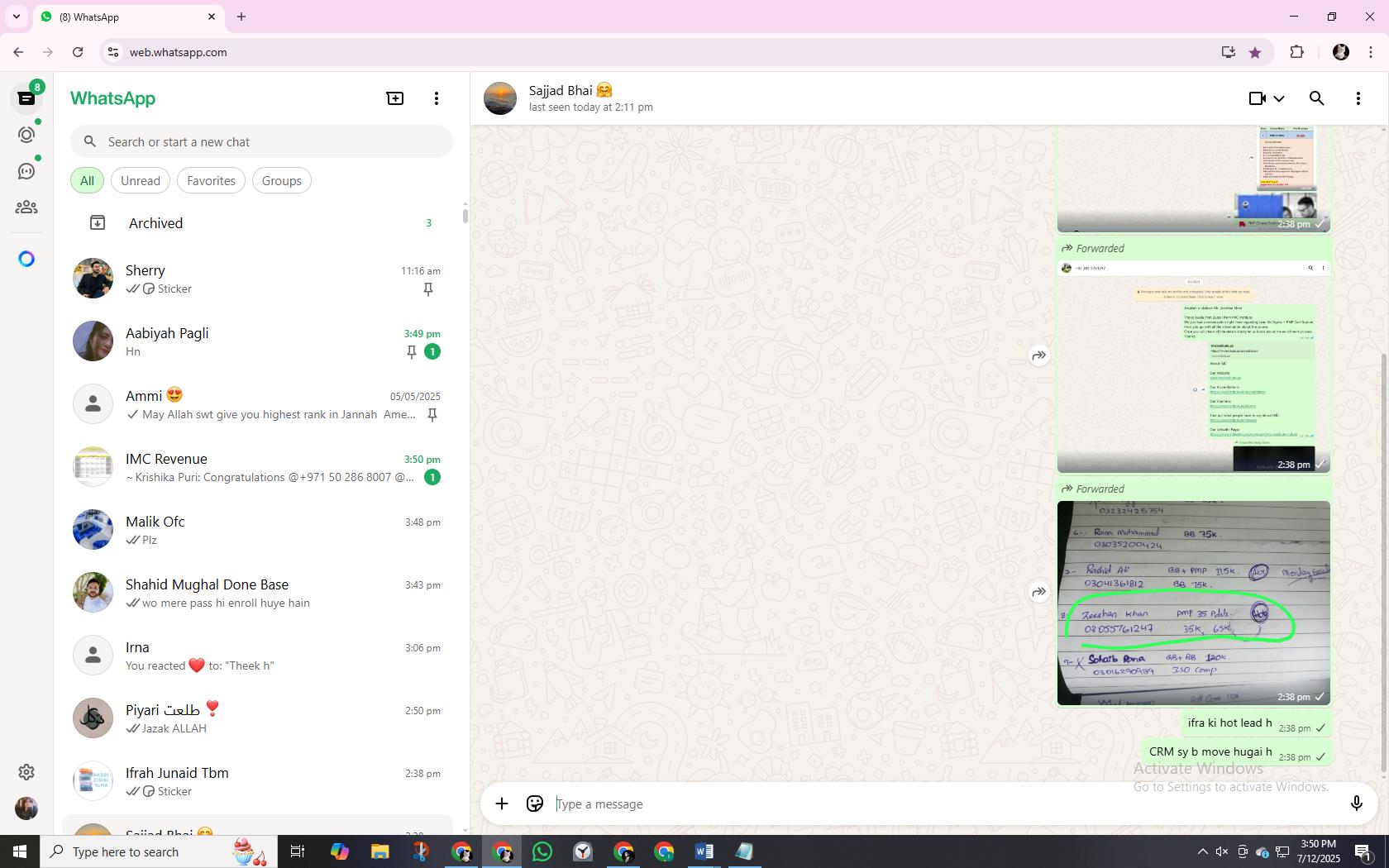Image resolution: width=1389 pixels, height=868 pixels.
Task: Select the Groups filter
Action: click(x=282, y=180)
